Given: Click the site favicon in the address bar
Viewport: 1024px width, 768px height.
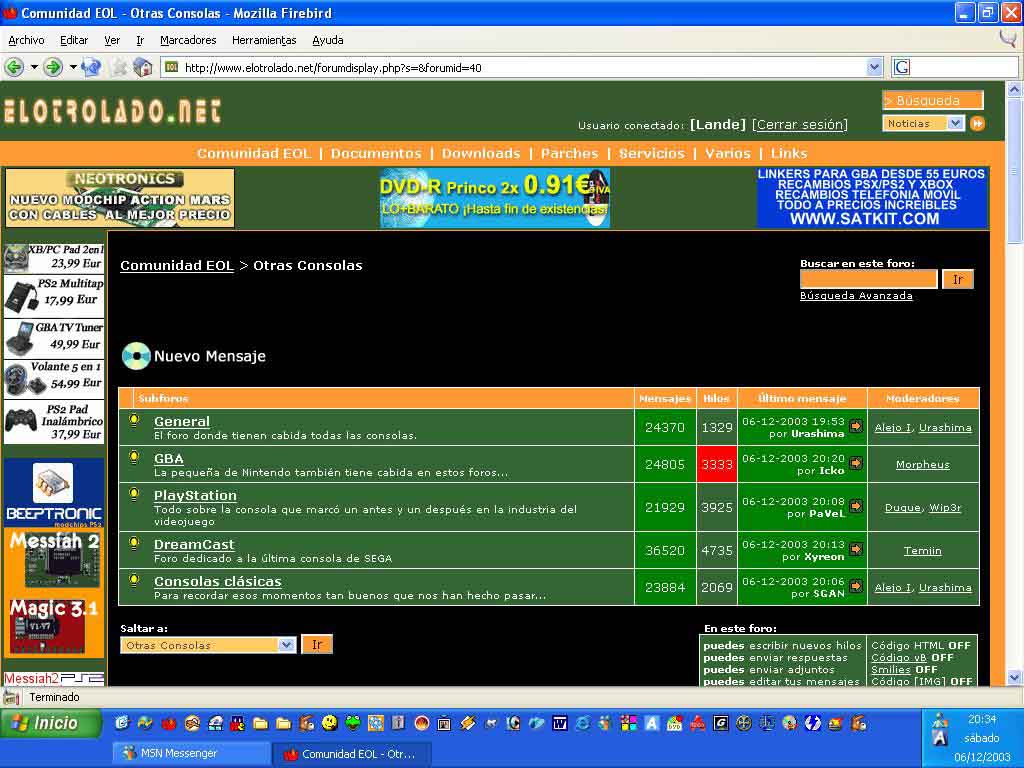Looking at the screenshot, I should coord(172,67).
